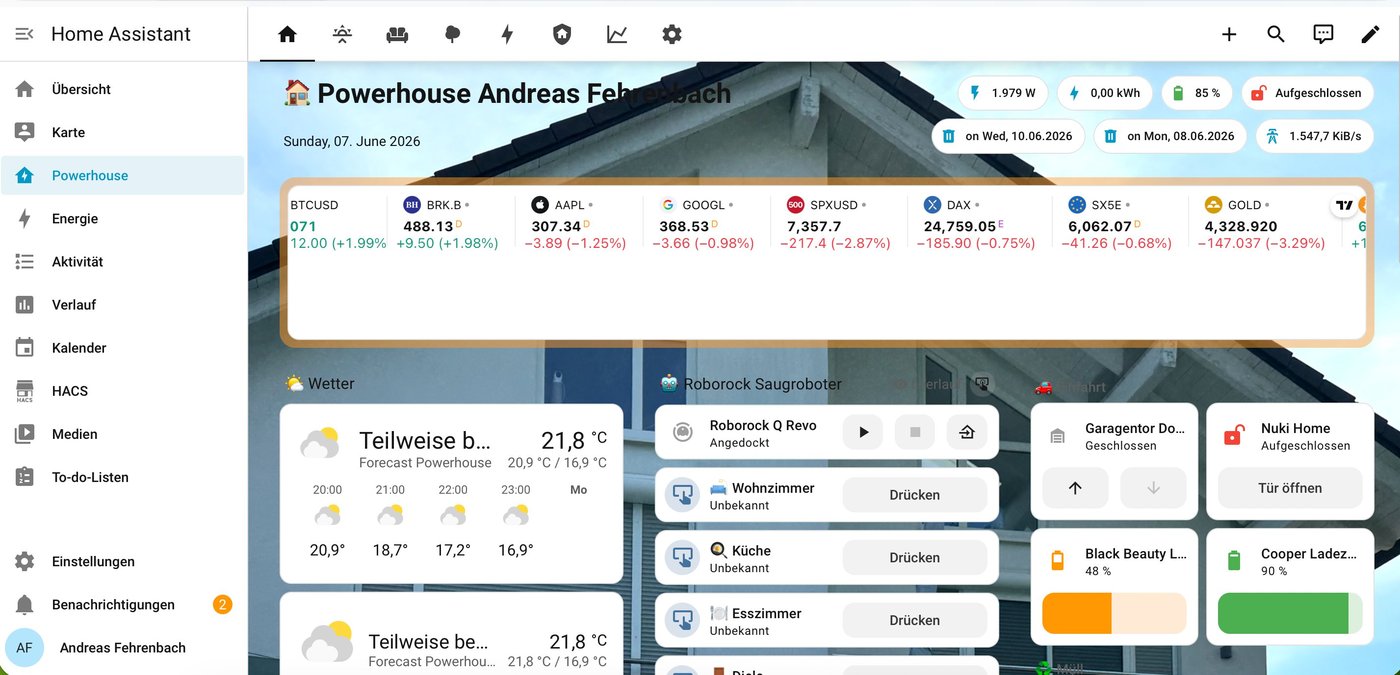Click Drücken for Wohnzimmer
Image resolution: width=1400 pixels, height=675 pixels.
[x=915, y=495]
